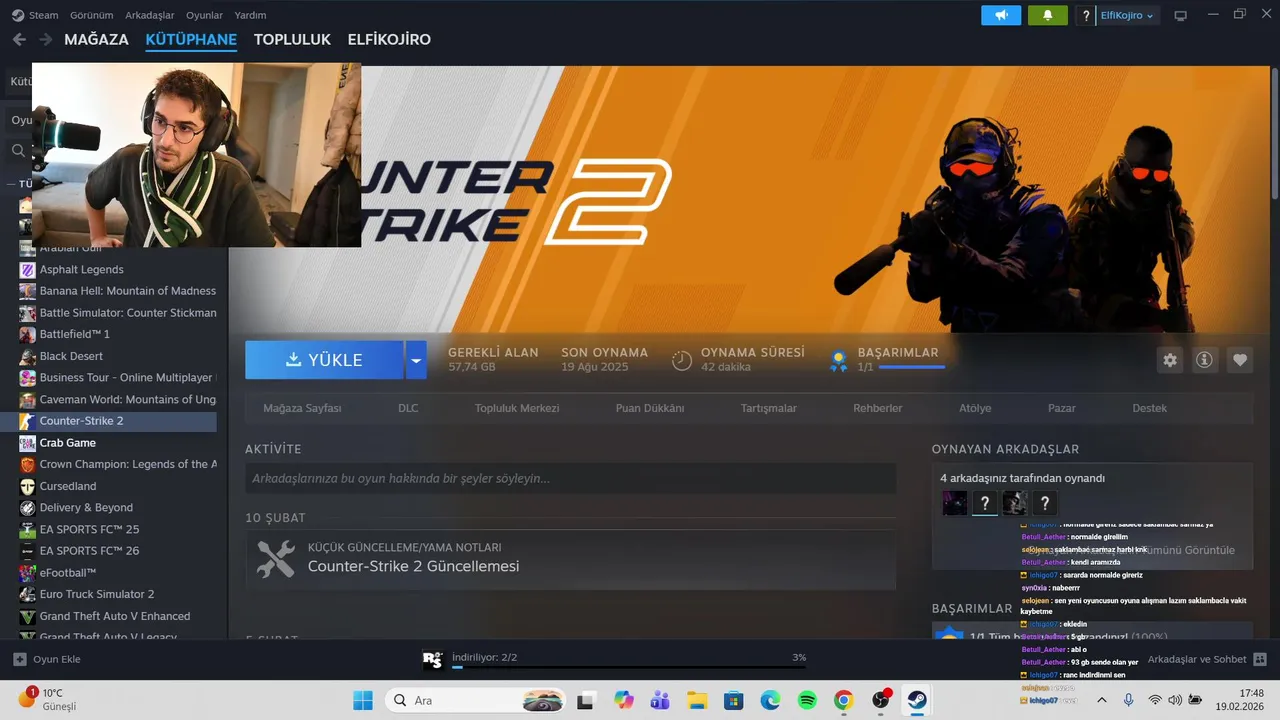Viewport: 1280px width, 720px height.
Task: Click the eFootball game icon
Action: [28, 572]
